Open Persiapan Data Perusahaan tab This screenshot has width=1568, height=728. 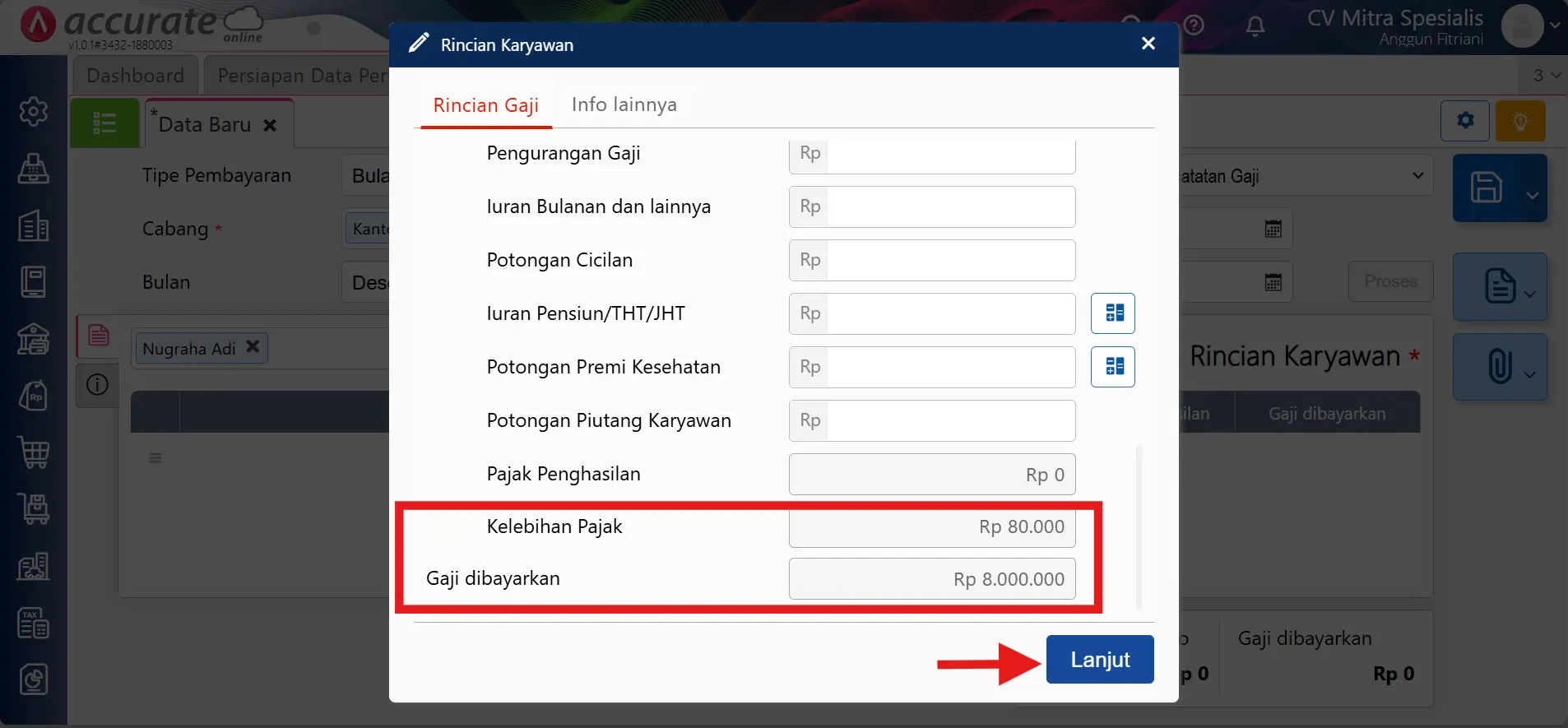(x=296, y=76)
